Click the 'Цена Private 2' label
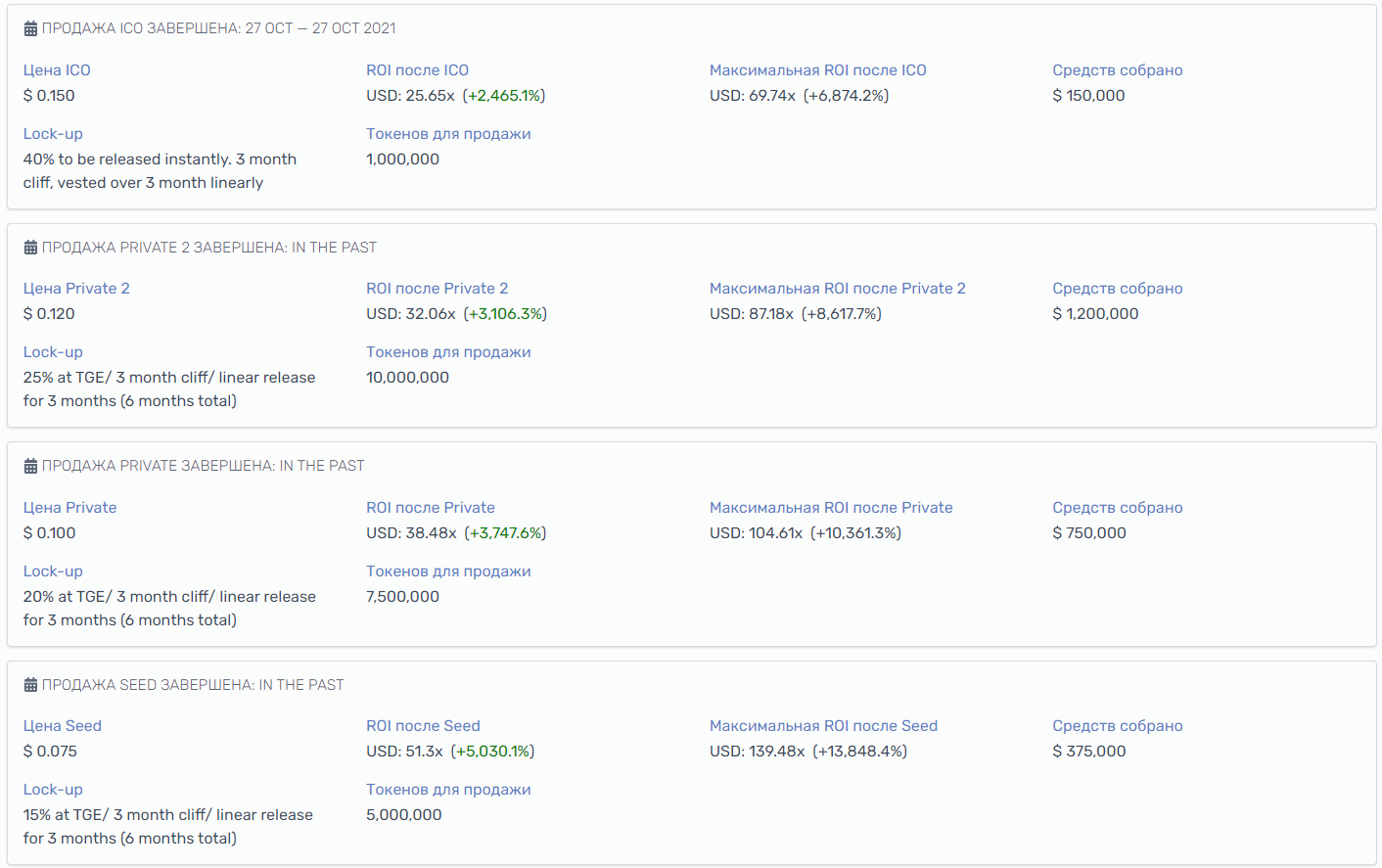This screenshot has width=1382, height=868. click(76, 289)
